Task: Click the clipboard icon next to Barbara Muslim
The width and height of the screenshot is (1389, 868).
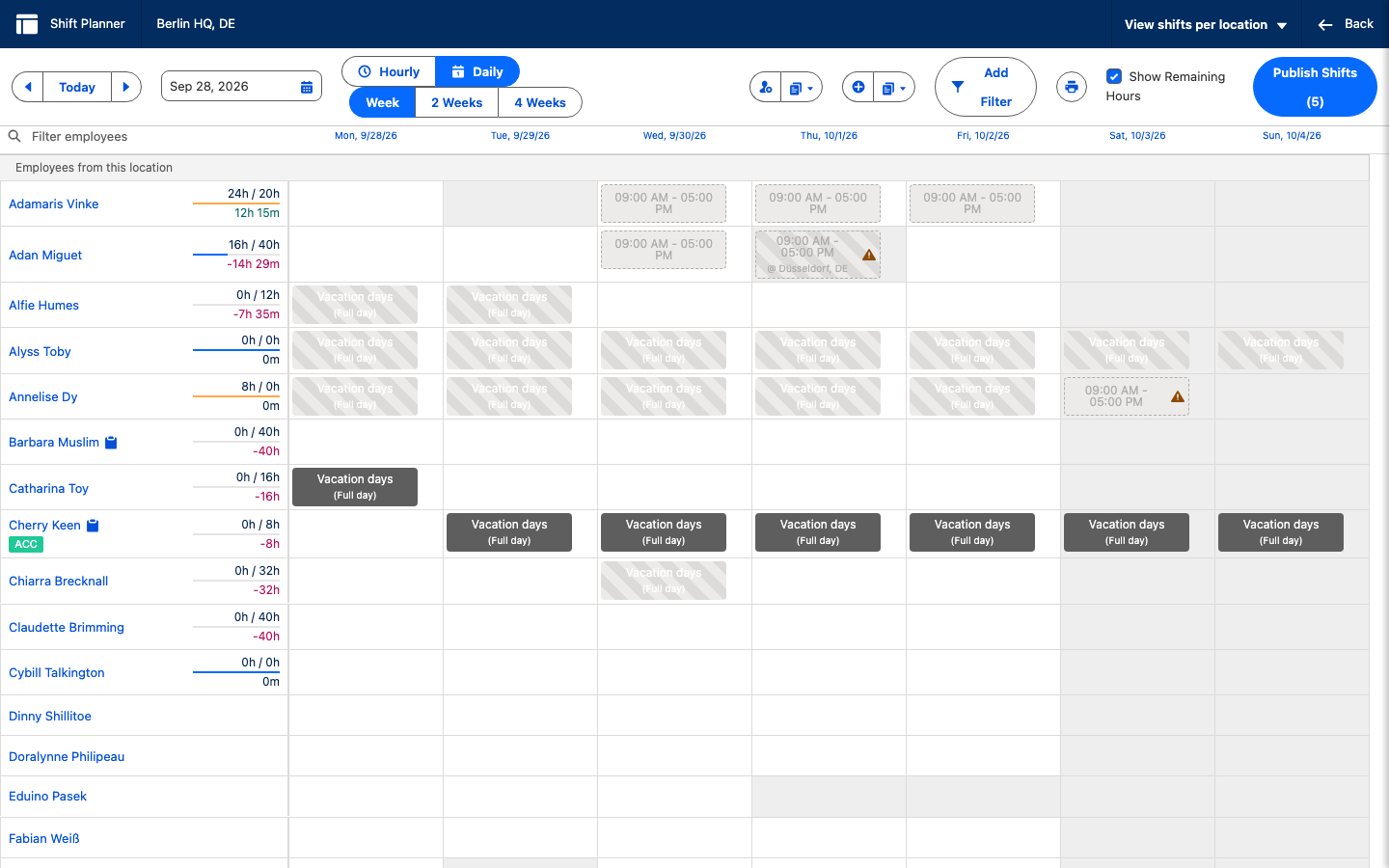Action: (111, 443)
